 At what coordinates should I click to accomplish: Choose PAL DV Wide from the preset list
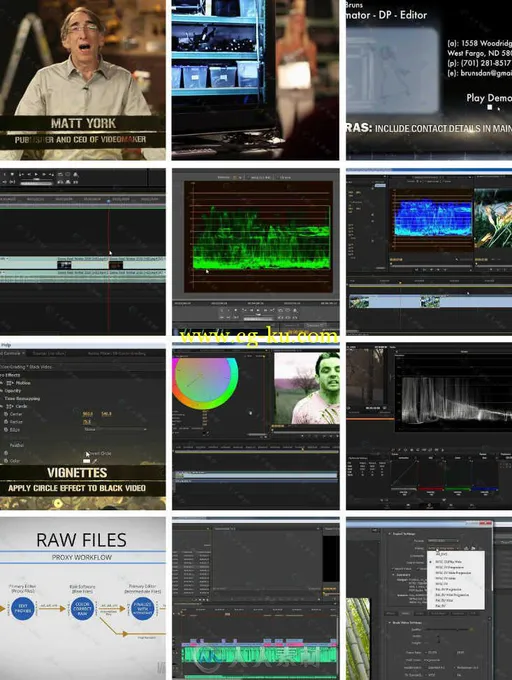click(x=445, y=601)
